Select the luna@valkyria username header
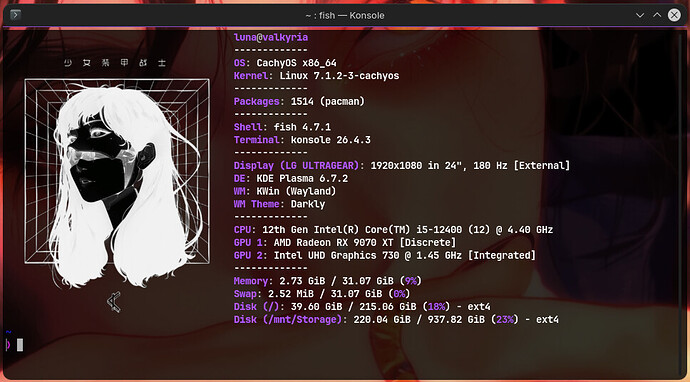This screenshot has height=382, width=690. [271, 37]
